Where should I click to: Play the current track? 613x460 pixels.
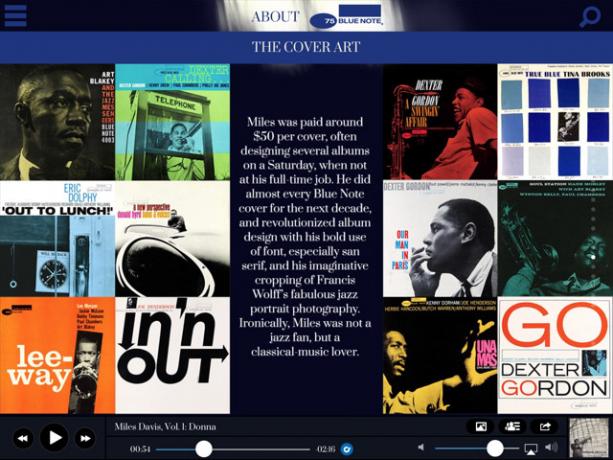coord(54,438)
